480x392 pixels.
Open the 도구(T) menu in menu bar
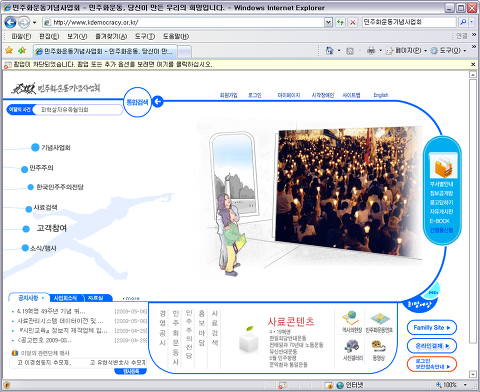click(145, 36)
